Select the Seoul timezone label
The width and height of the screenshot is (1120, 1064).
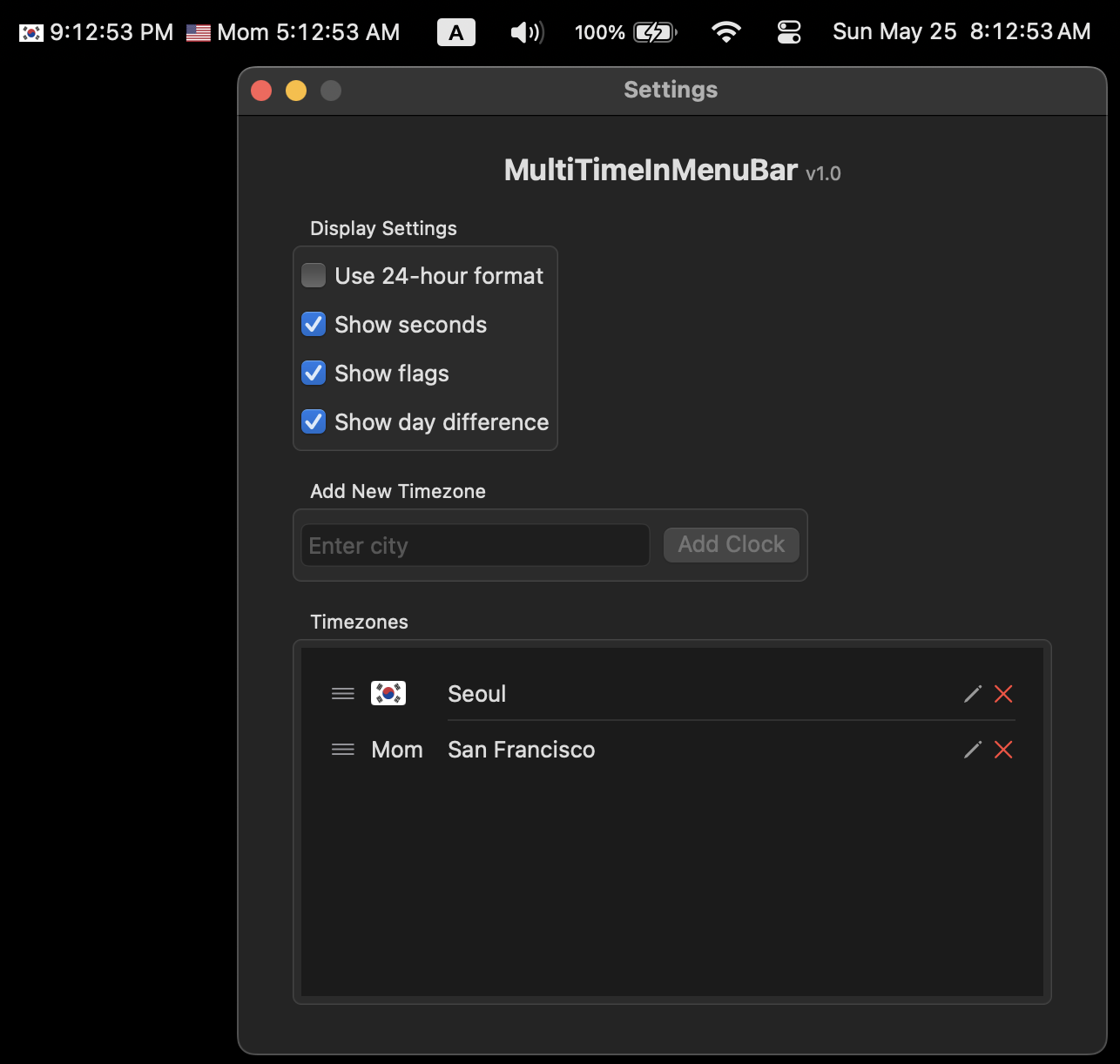coord(476,694)
